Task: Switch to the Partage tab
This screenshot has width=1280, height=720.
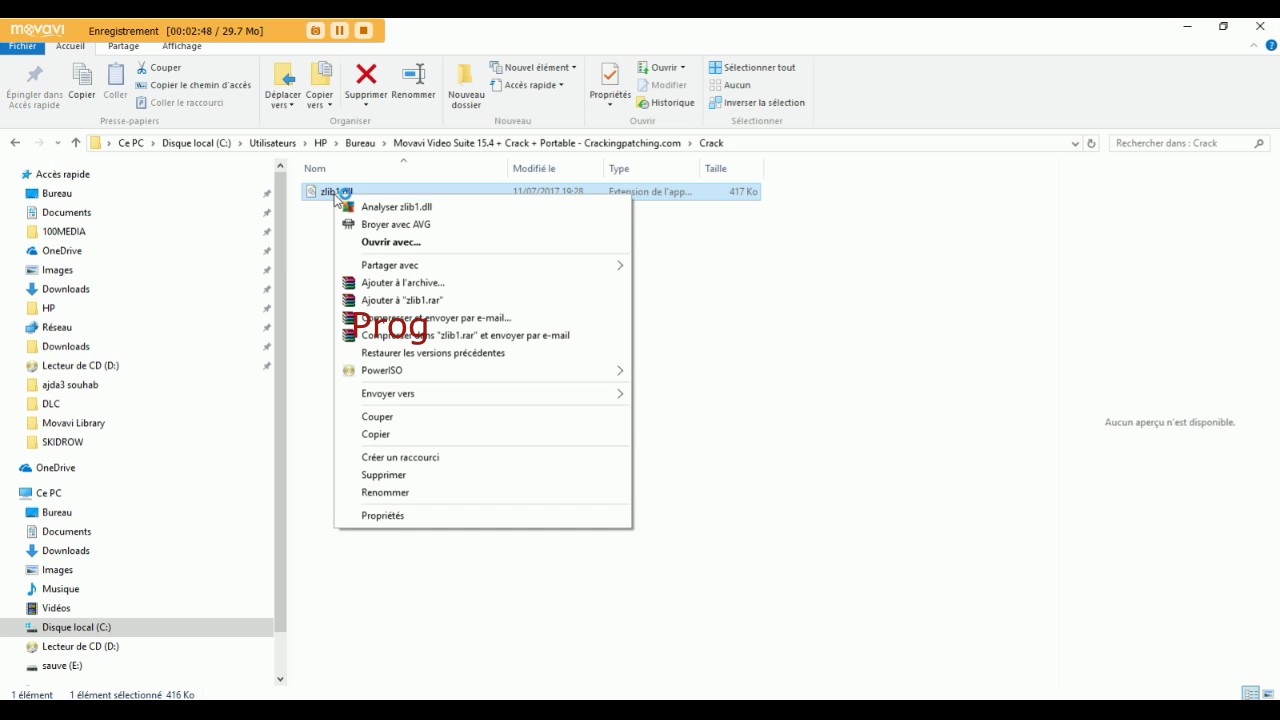Action: pos(124,46)
